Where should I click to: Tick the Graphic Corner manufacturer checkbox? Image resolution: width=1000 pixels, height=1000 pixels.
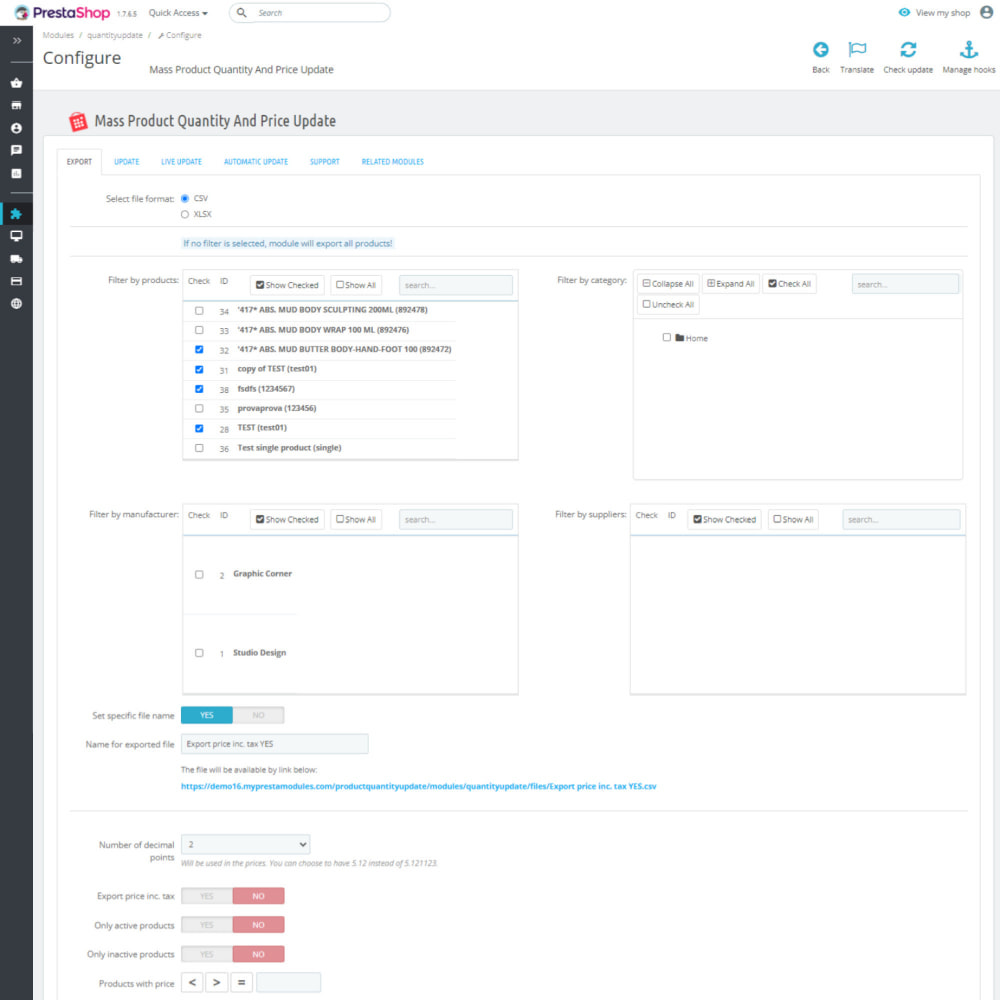[199, 575]
